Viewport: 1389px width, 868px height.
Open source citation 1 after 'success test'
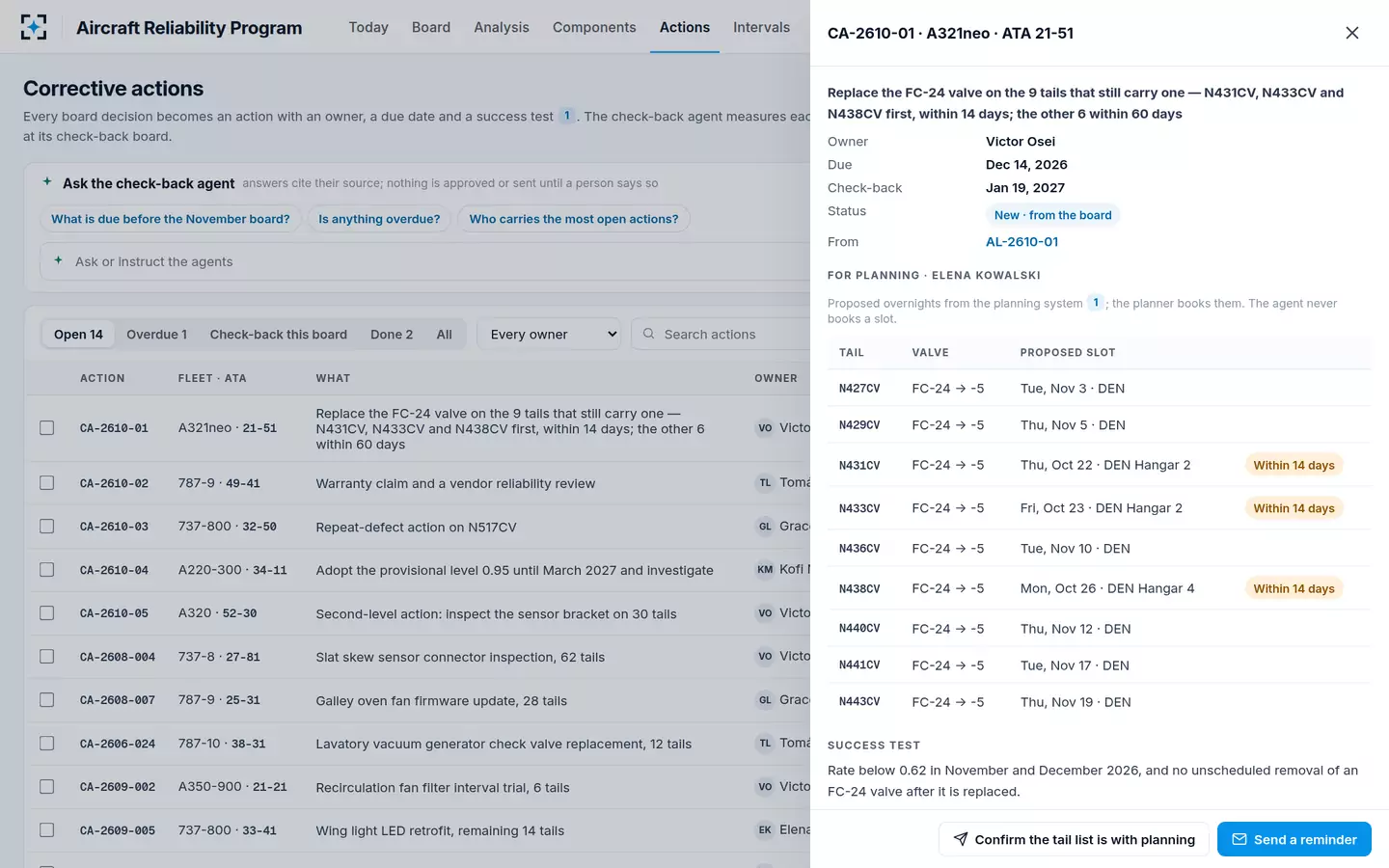tap(567, 116)
